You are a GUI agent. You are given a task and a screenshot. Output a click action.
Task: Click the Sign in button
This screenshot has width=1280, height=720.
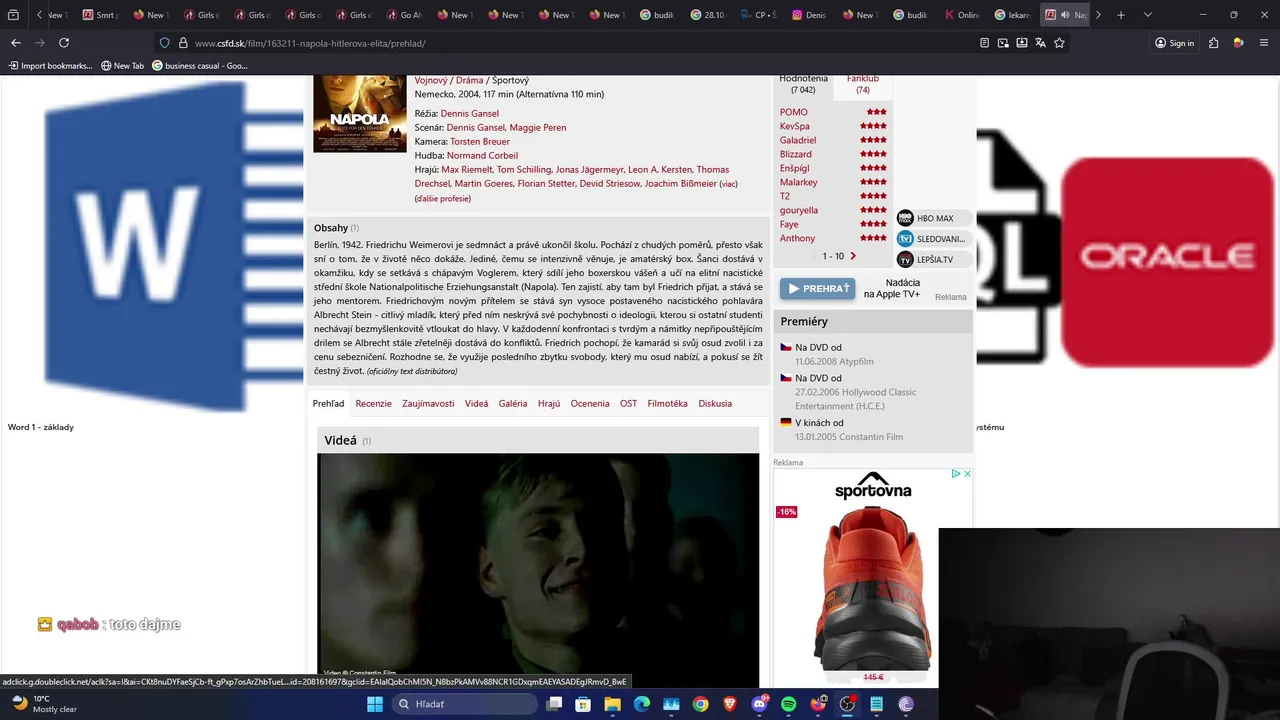pos(1174,43)
